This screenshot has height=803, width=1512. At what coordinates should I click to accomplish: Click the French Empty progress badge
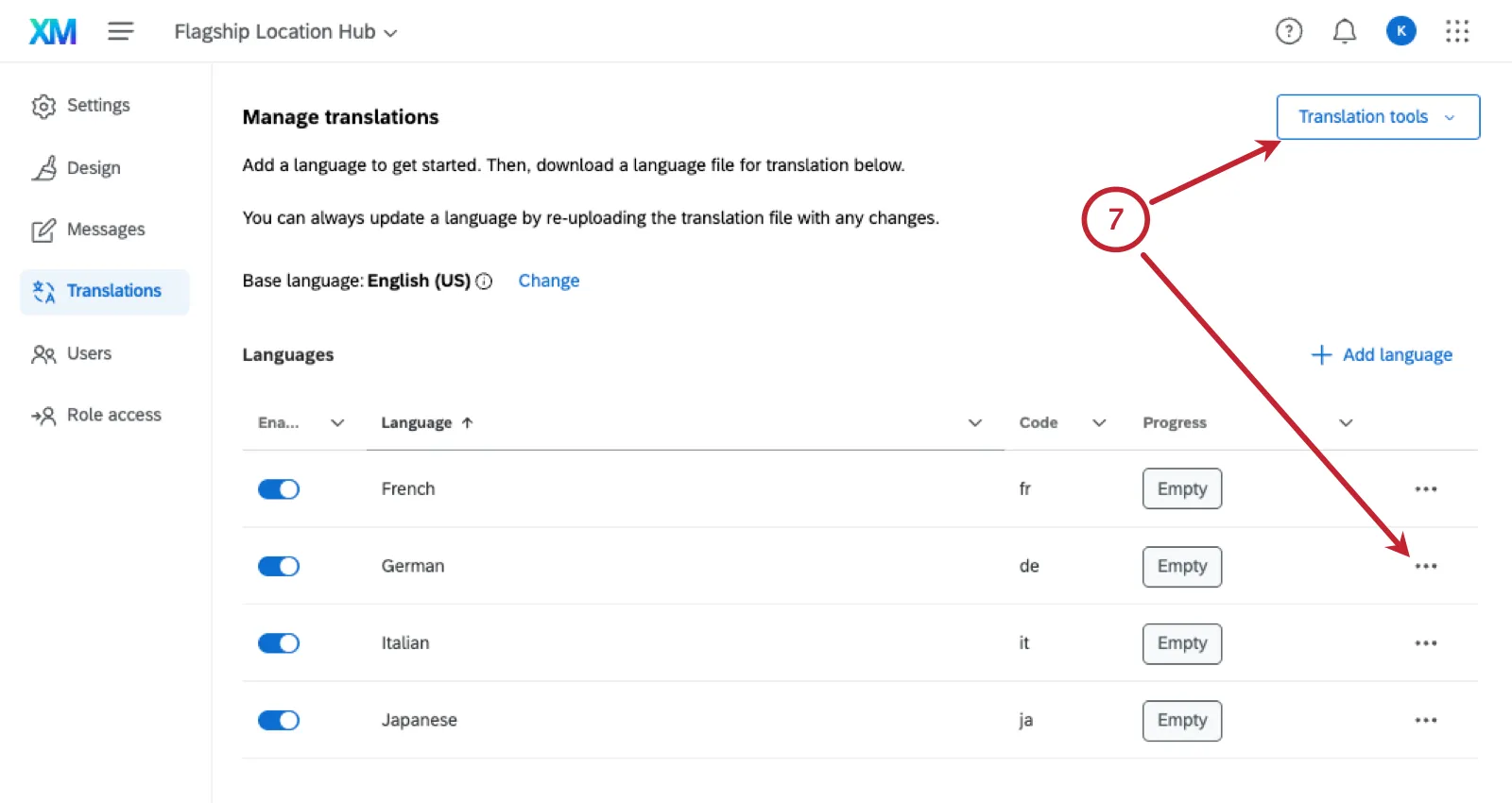click(x=1182, y=489)
